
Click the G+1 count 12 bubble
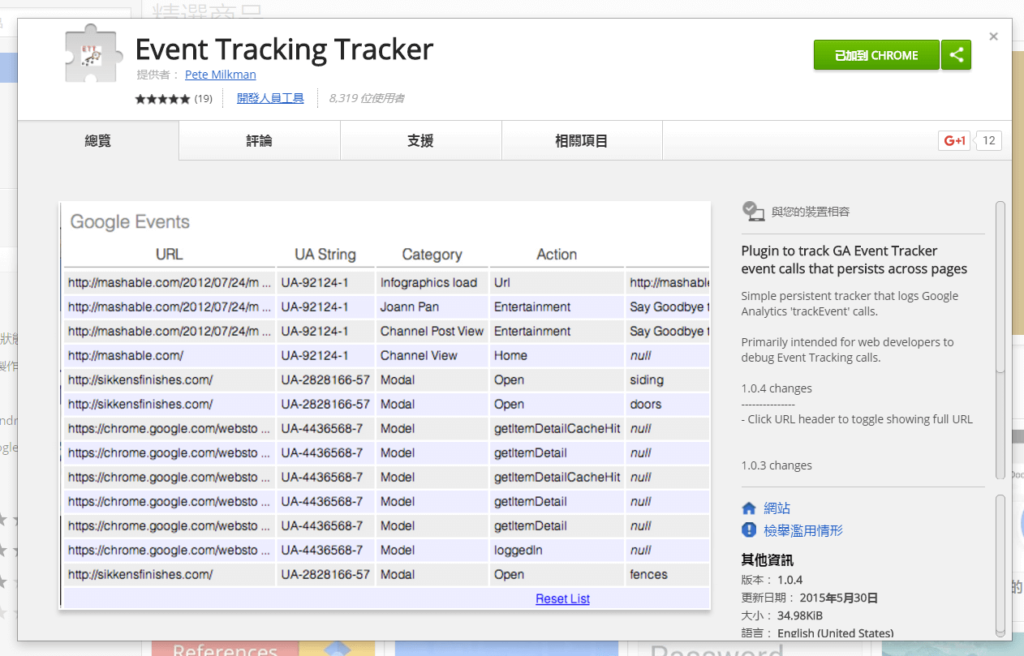989,140
